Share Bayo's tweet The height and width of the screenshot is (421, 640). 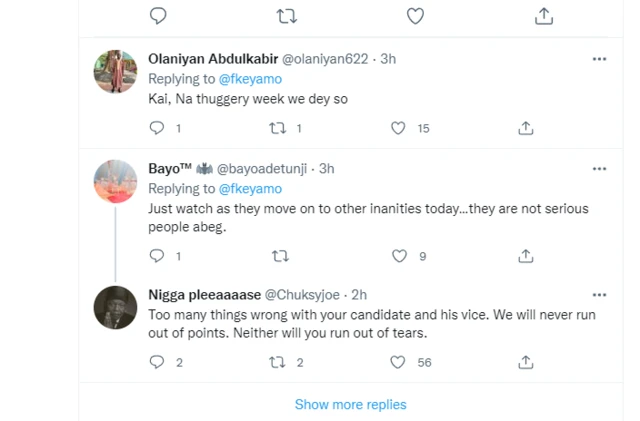point(526,256)
